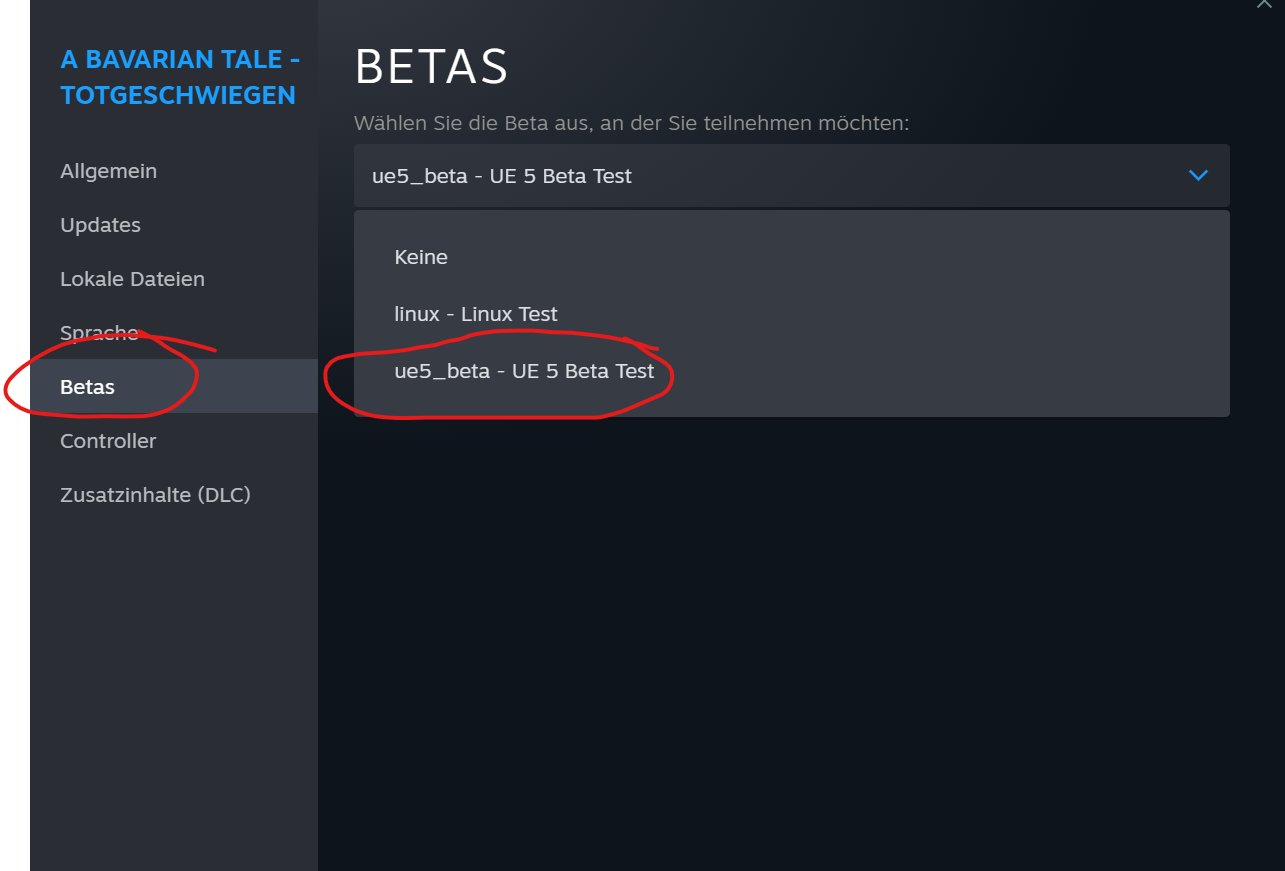Expand the beta selection chevron arrow
The image size is (1285, 871).
pyautogui.click(x=1197, y=176)
